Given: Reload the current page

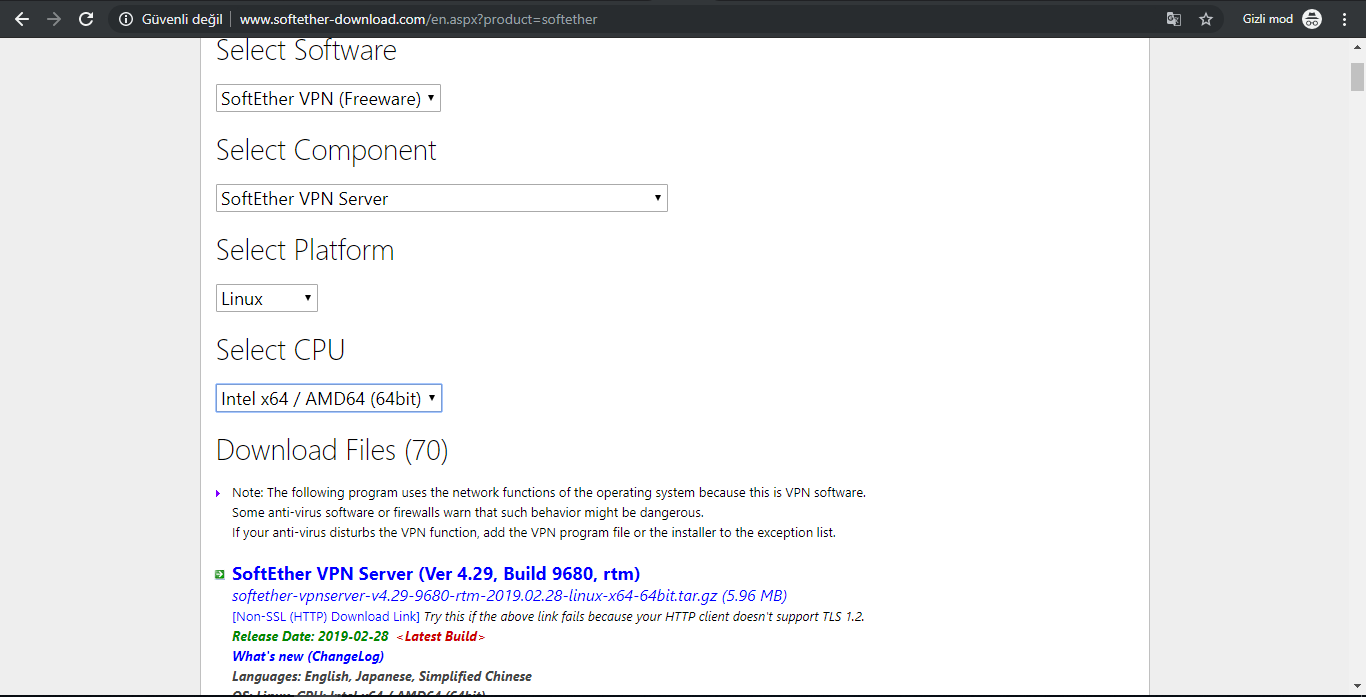Looking at the screenshot, I should [x=86, y=19].
